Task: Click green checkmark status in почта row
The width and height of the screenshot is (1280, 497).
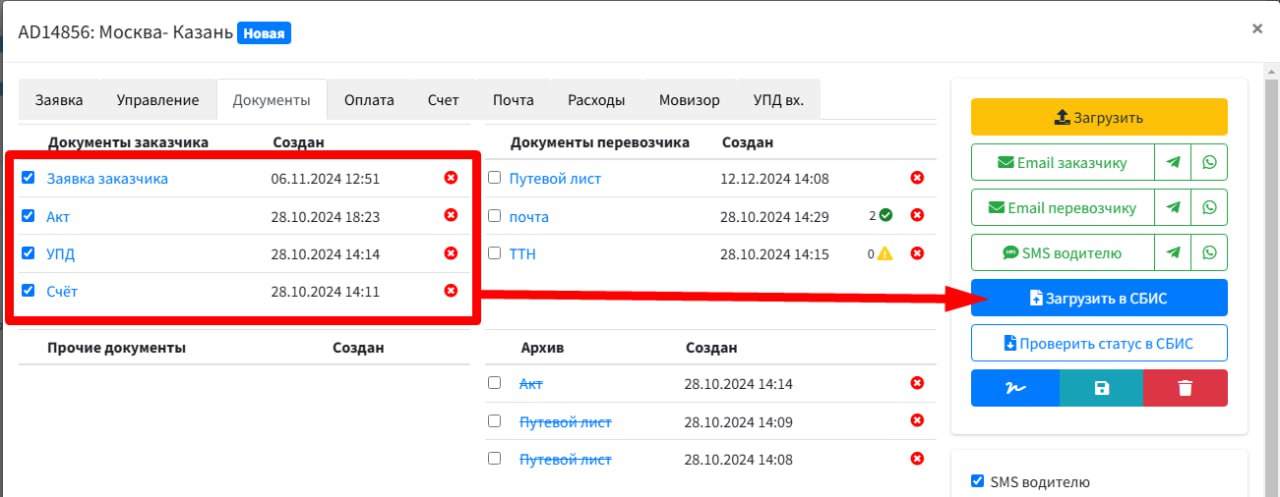Action: click(885, 215)
